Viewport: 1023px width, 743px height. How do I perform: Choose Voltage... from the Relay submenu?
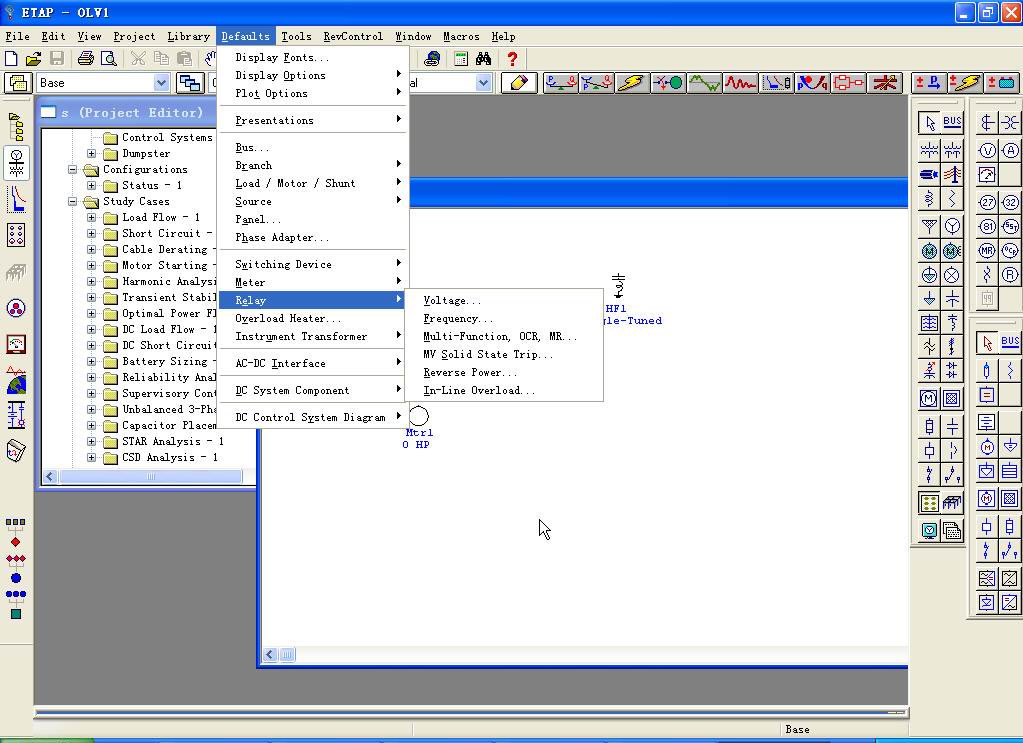pos(504,301)
